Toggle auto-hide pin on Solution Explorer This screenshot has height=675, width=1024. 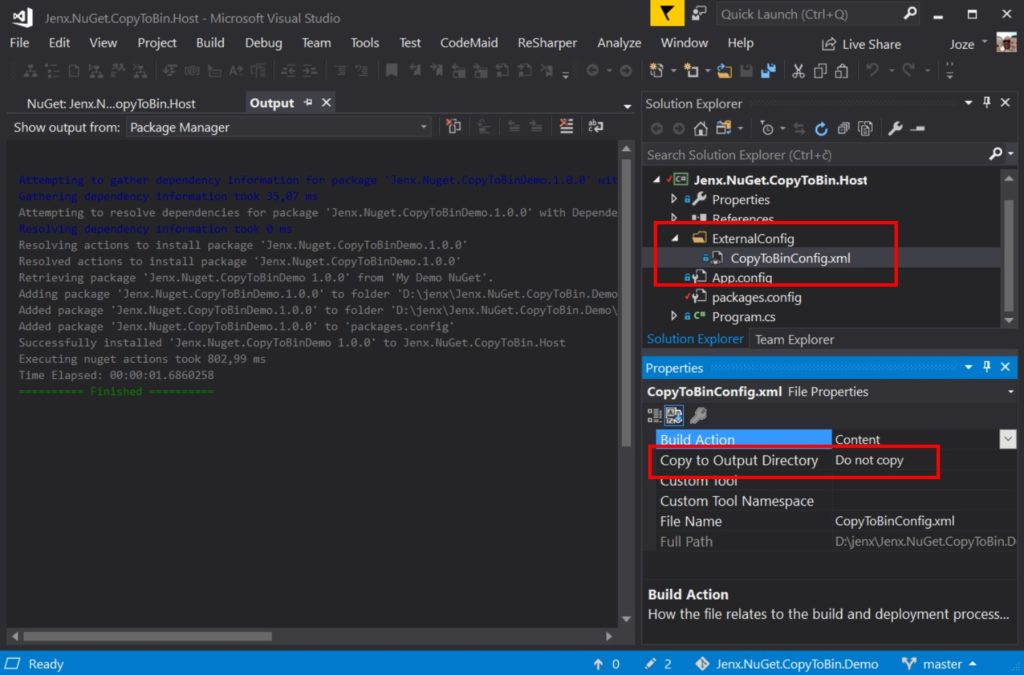pyautogui.click(x=987, y=102)
